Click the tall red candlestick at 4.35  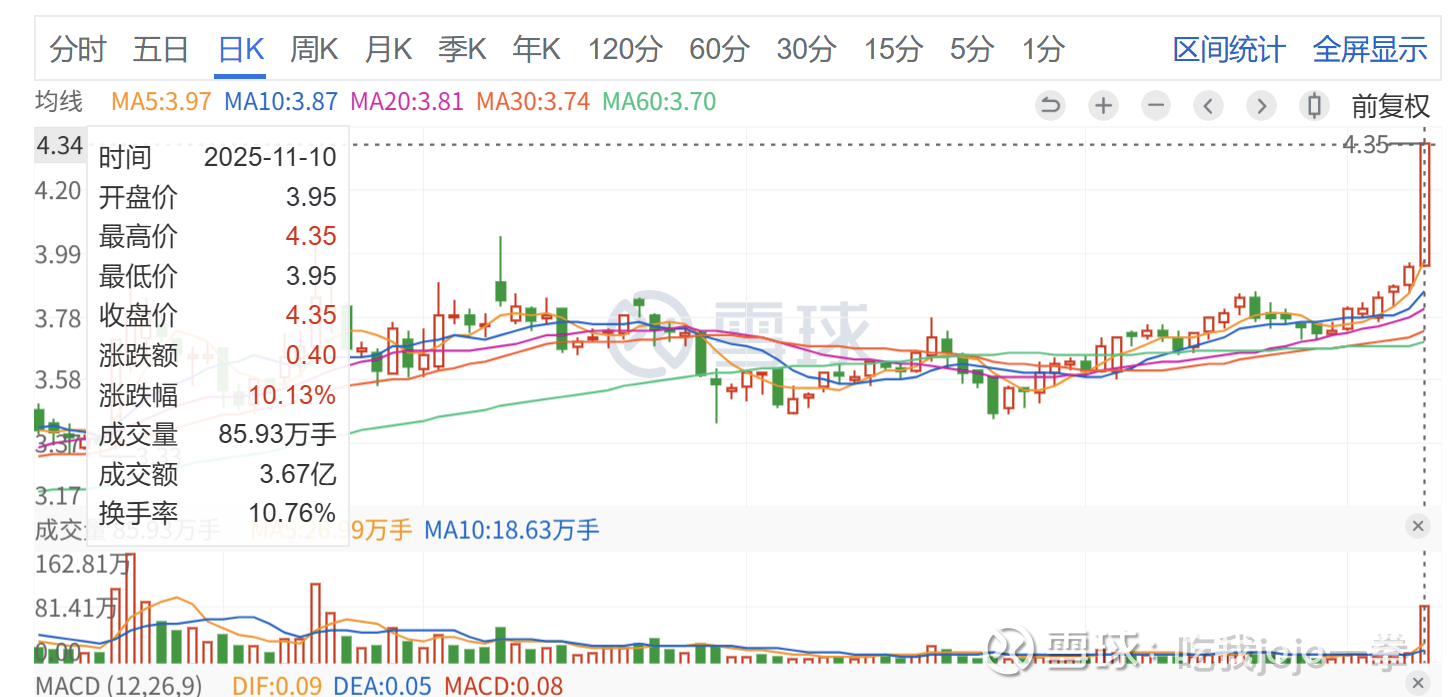point(1425,205)
